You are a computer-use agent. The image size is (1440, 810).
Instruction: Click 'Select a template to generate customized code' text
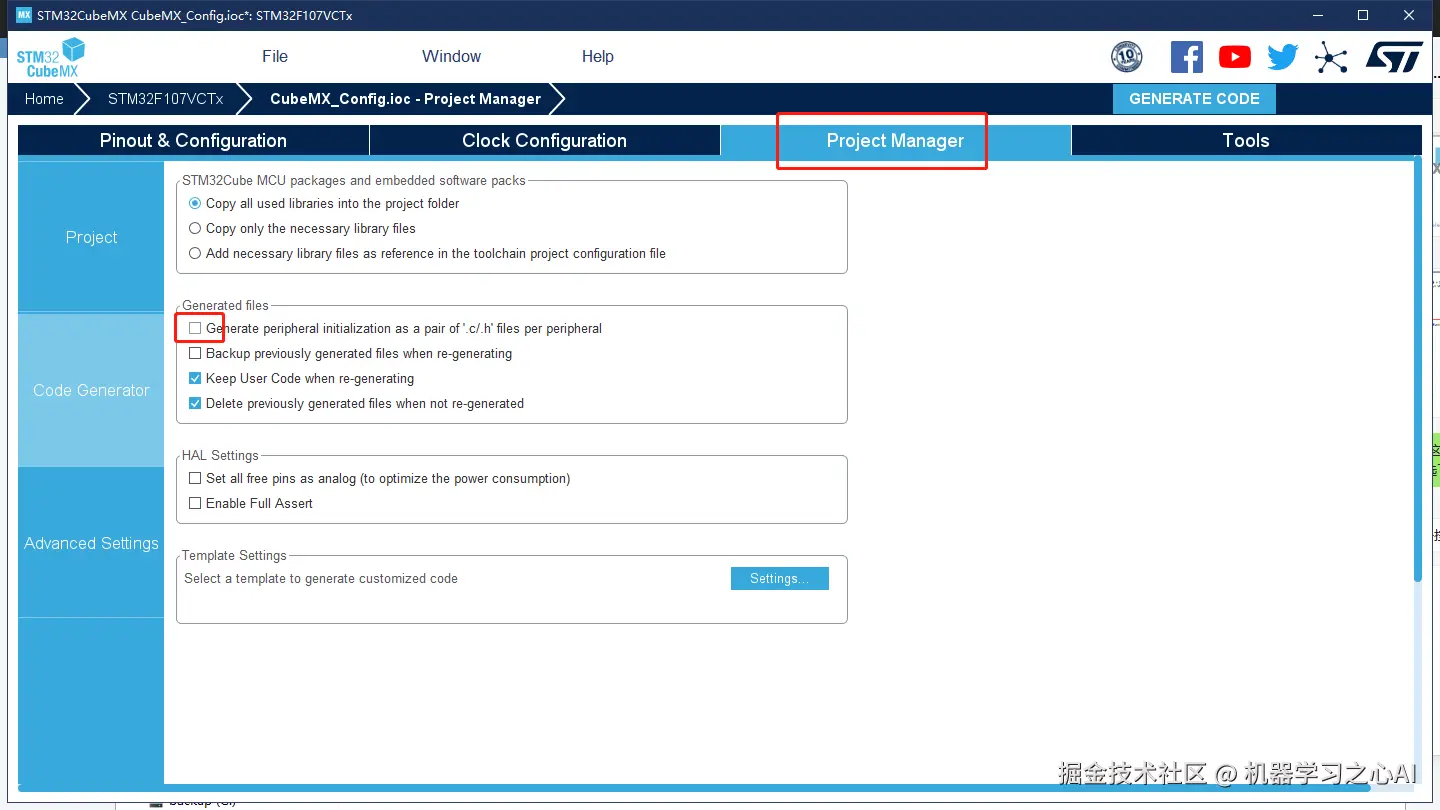321,578
